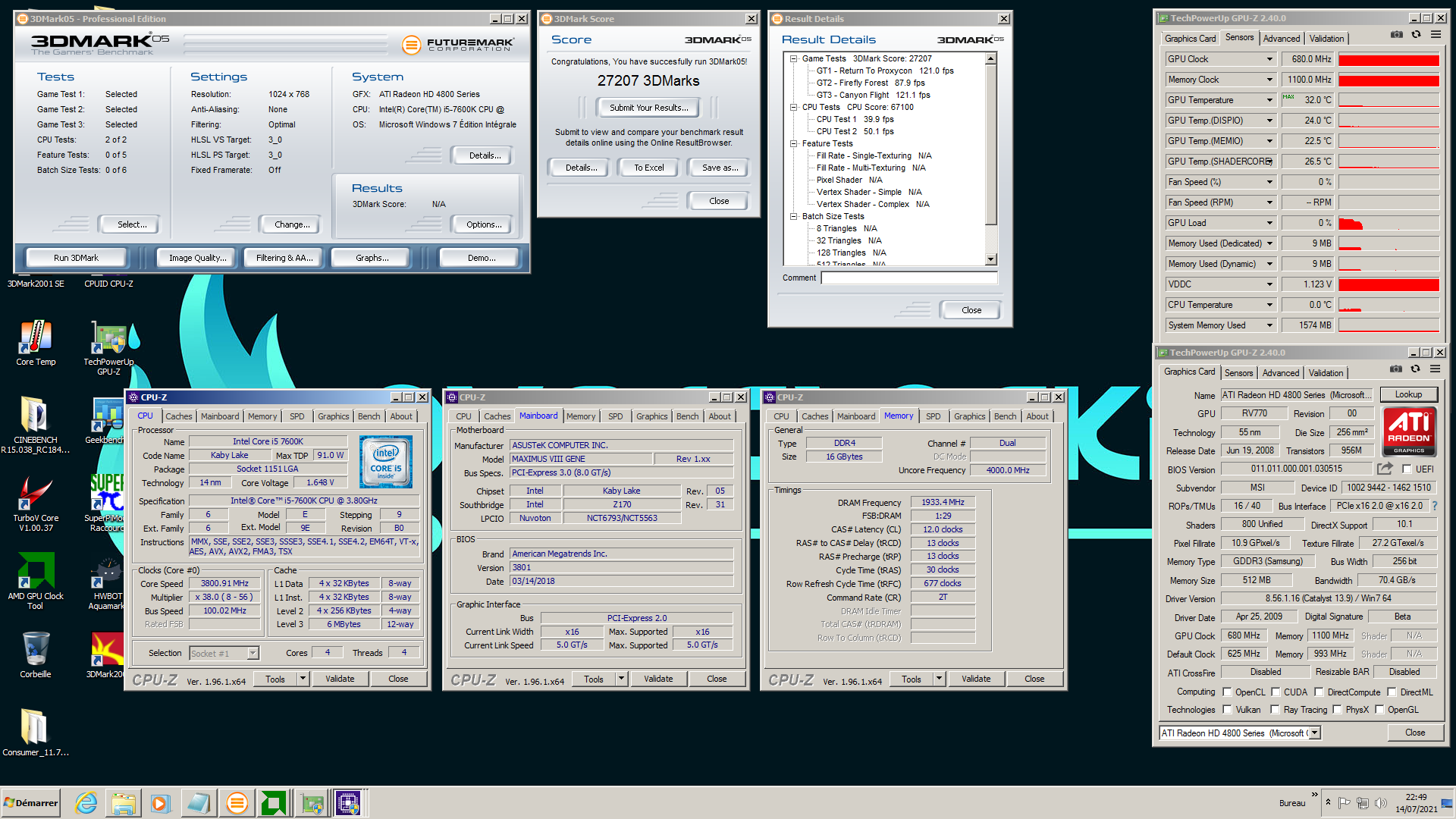Click VDDC red sensor graph
This screenshot has width=1456, height=819.
pos(1389,284)
